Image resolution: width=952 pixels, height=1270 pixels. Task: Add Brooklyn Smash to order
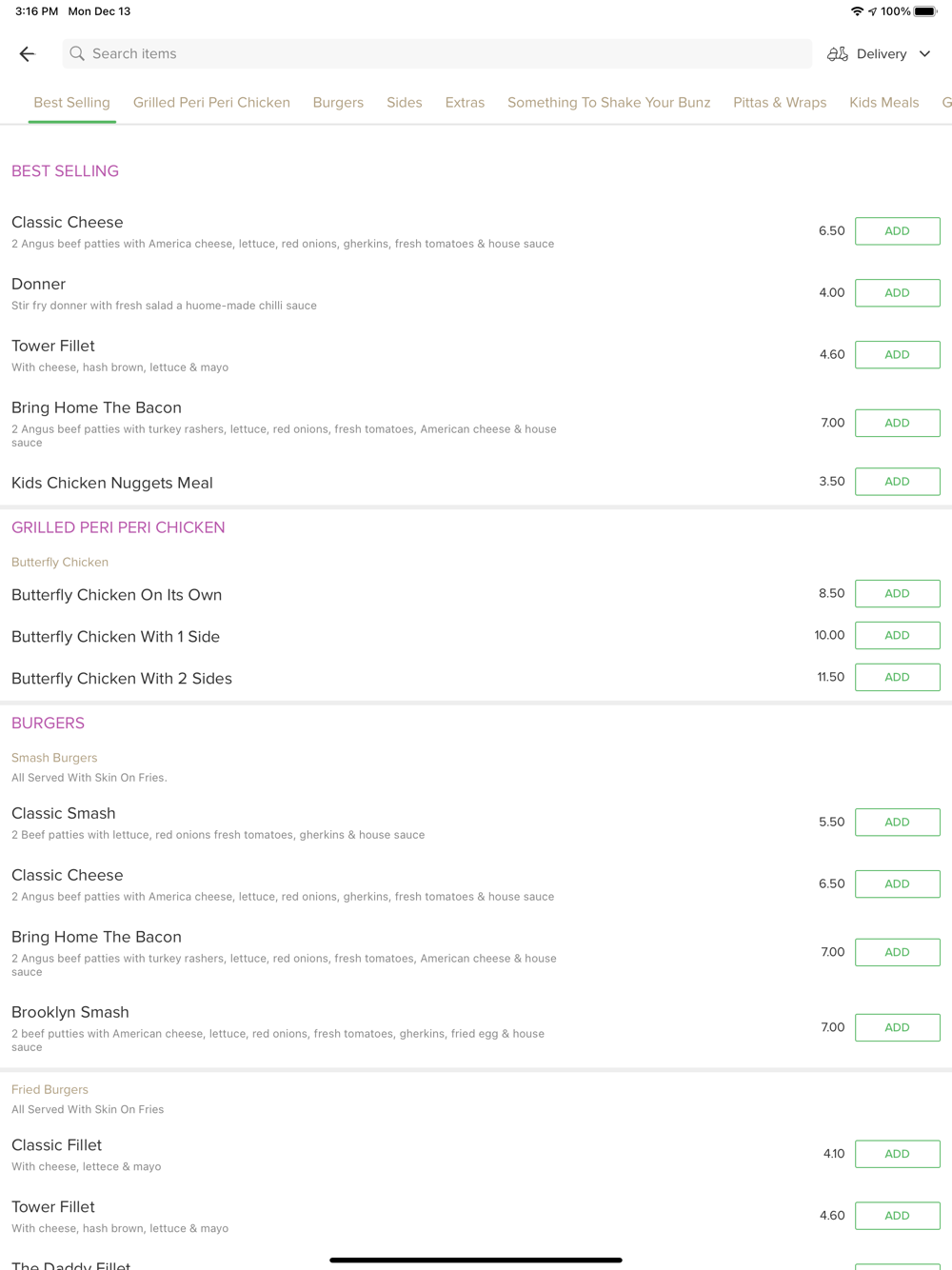click(x=897, y=1028)
